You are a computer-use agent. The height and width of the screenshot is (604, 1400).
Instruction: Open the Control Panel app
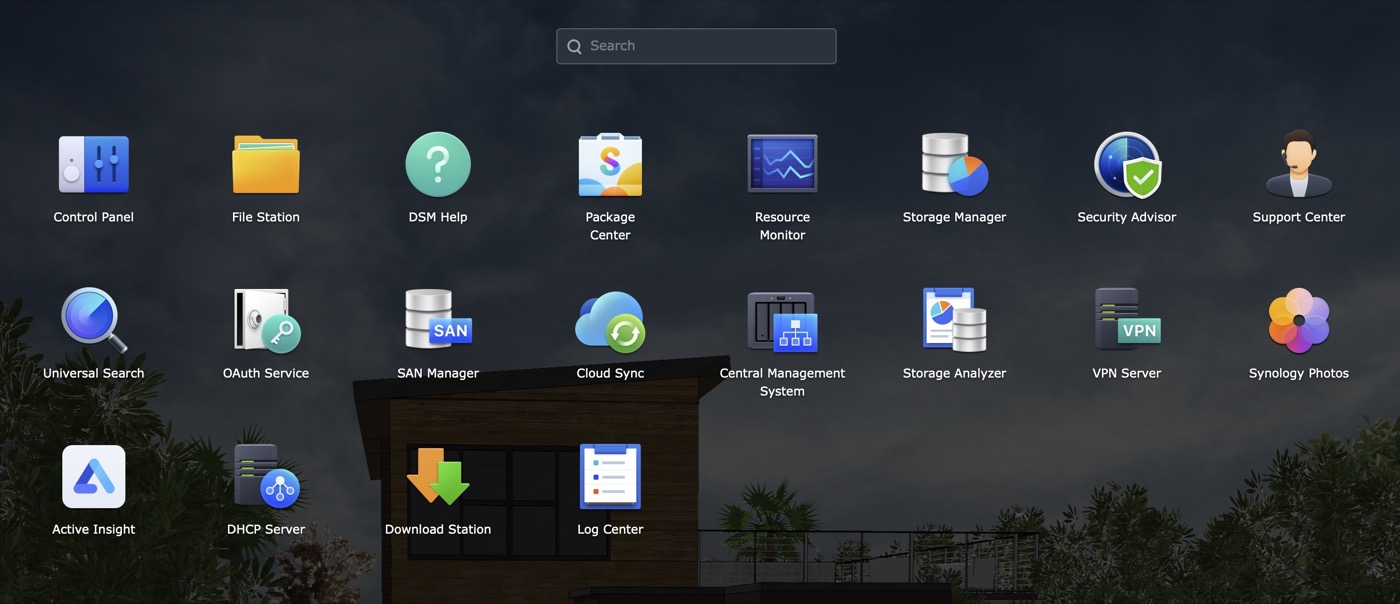tap(94, 165)
